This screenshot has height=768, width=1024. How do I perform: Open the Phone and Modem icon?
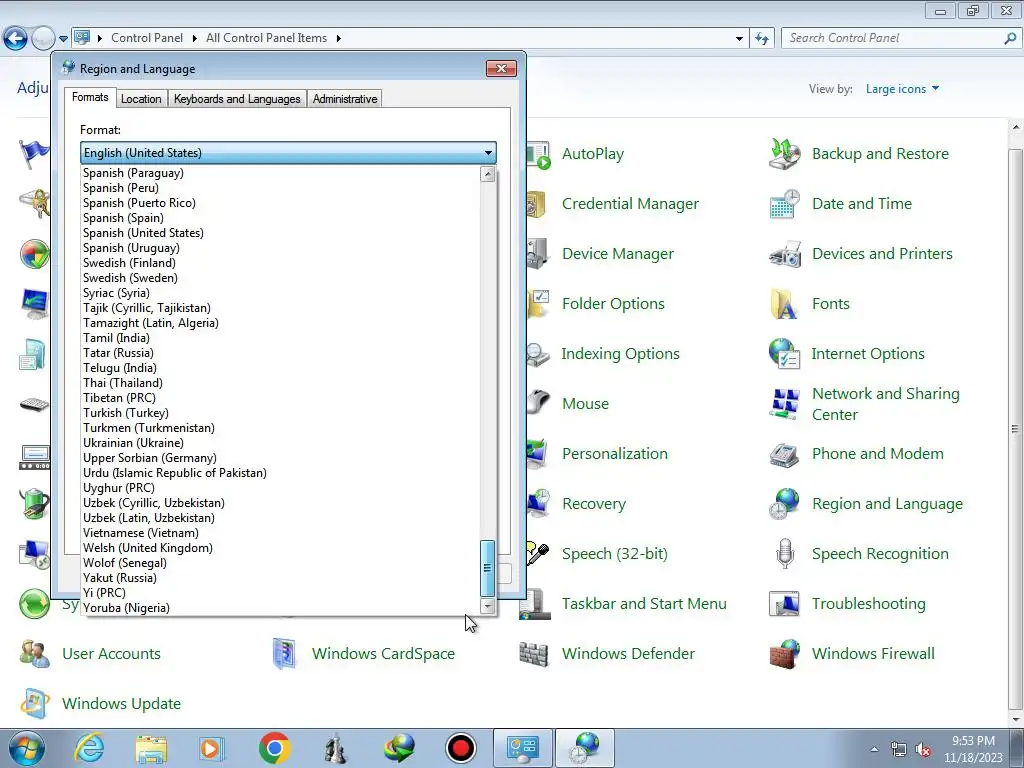tap(784, 454)
